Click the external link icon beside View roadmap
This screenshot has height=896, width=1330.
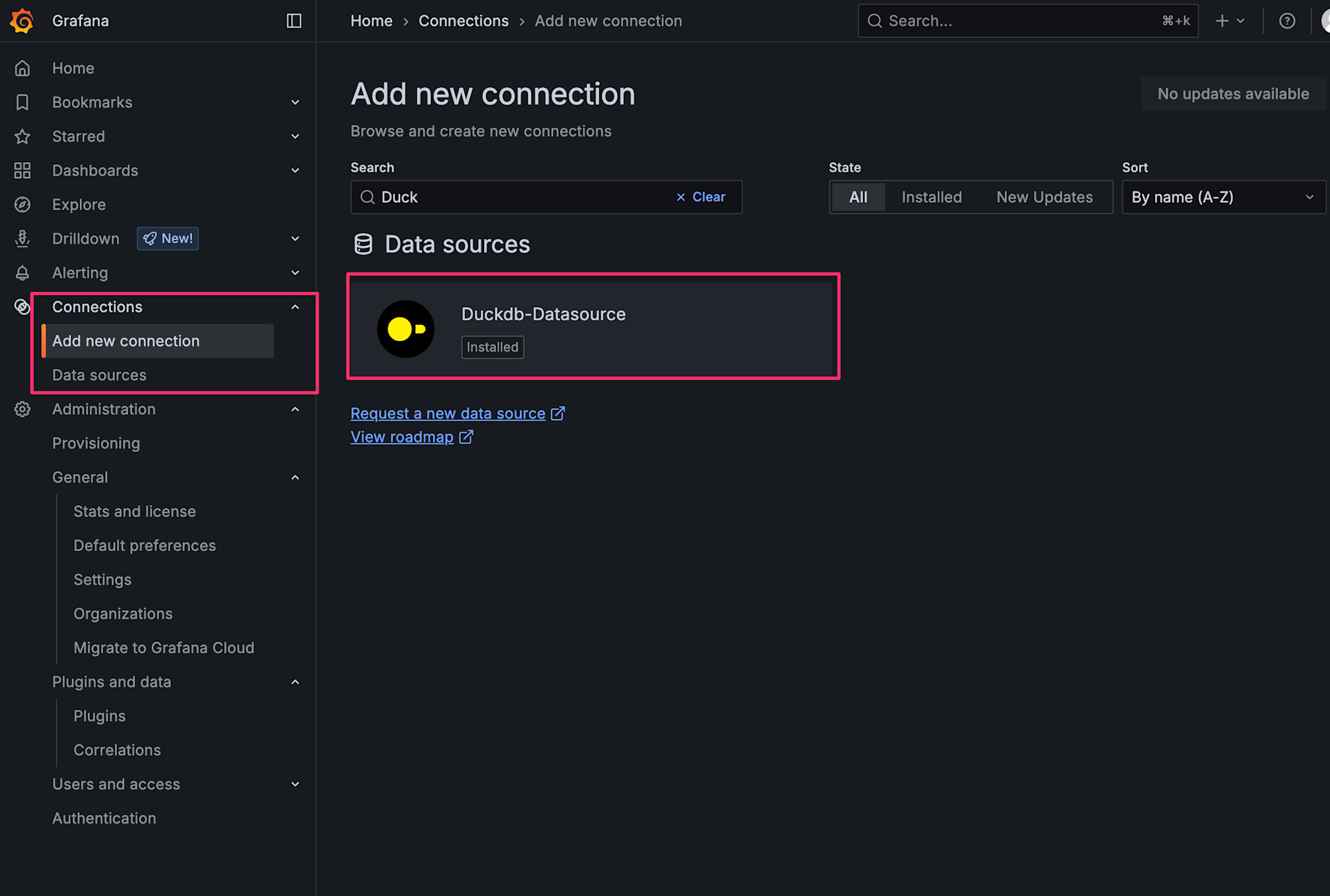[x=466, y=437]
